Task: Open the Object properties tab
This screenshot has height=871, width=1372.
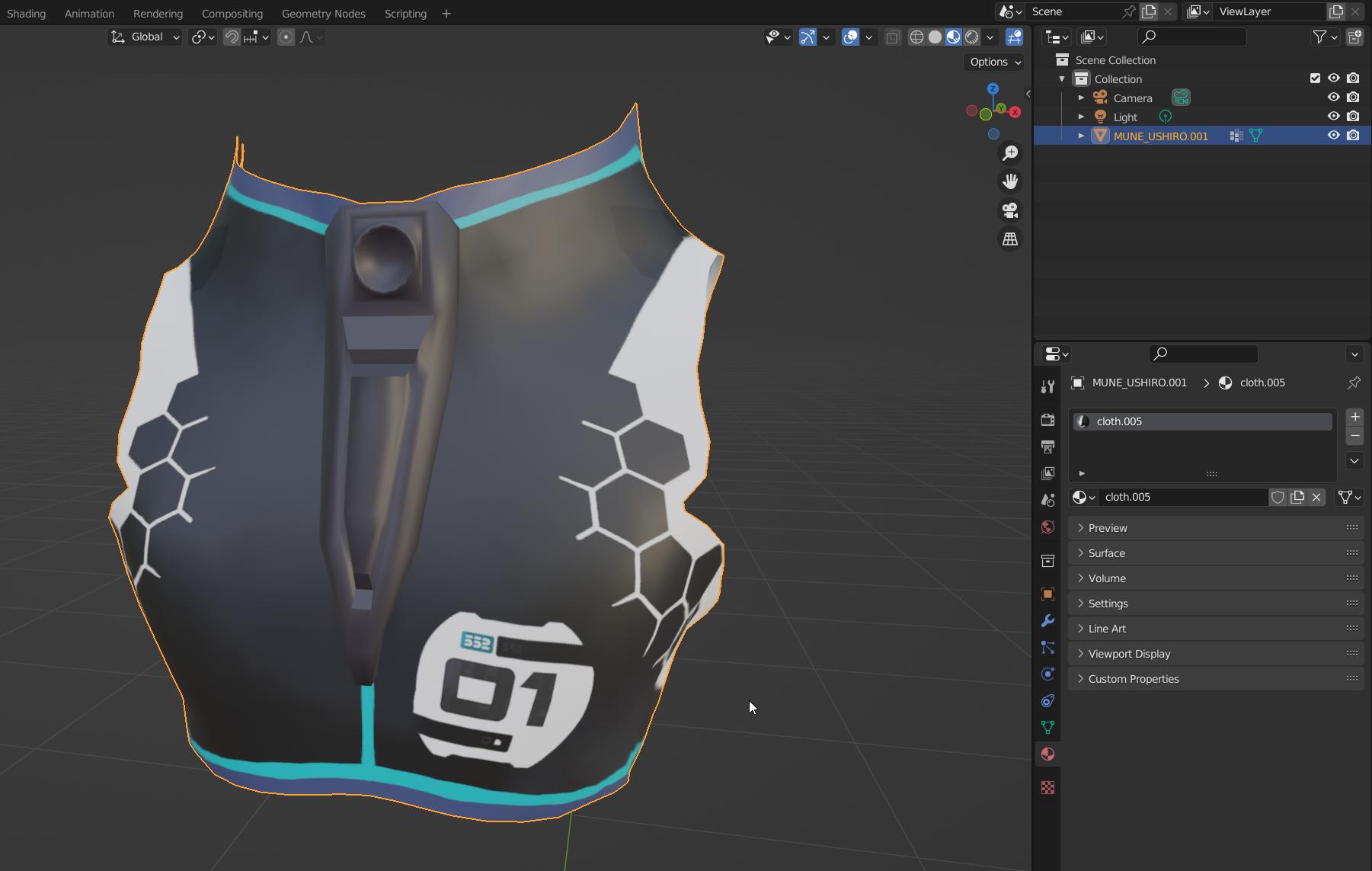Action: click(1047, 594)
